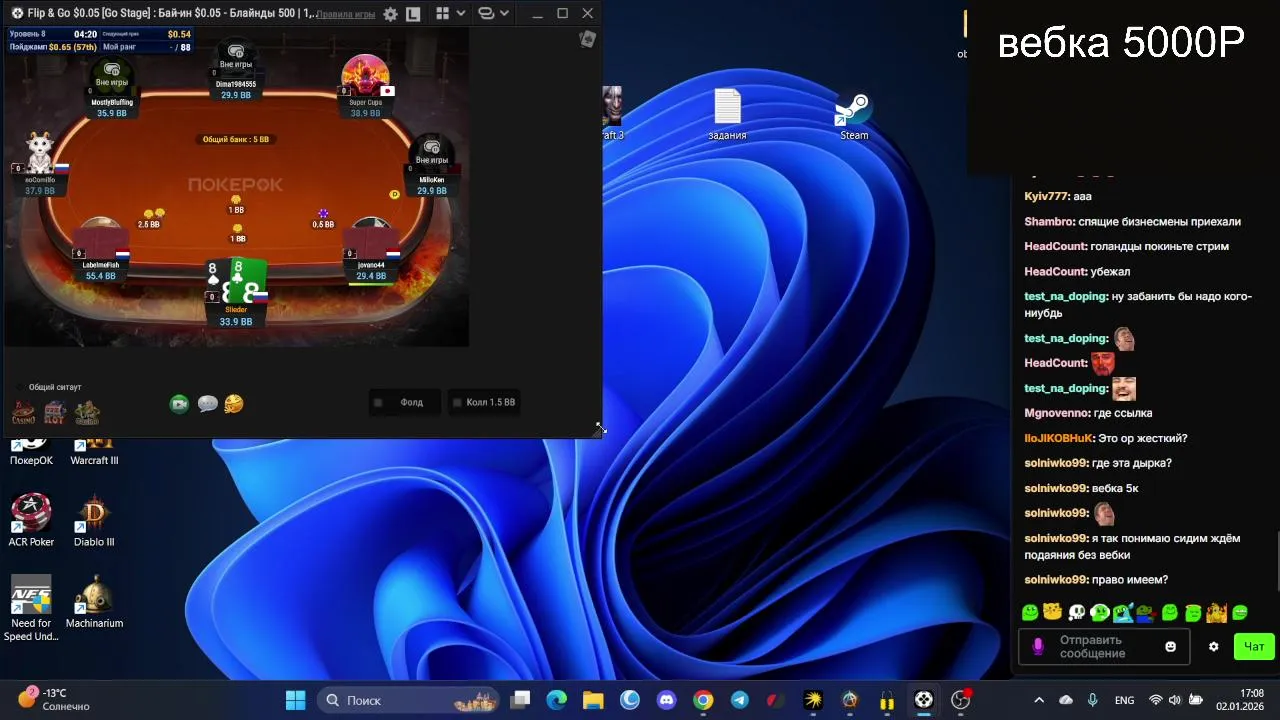Open the ПокерОК desktop shortcut
The width and height of the screenshot is (1280, 720).
(x=31, y=453)
